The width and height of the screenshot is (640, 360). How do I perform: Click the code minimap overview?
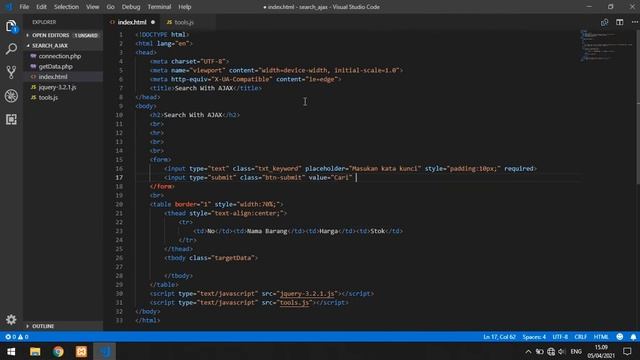pyautogui.click(x=607, y=46)
